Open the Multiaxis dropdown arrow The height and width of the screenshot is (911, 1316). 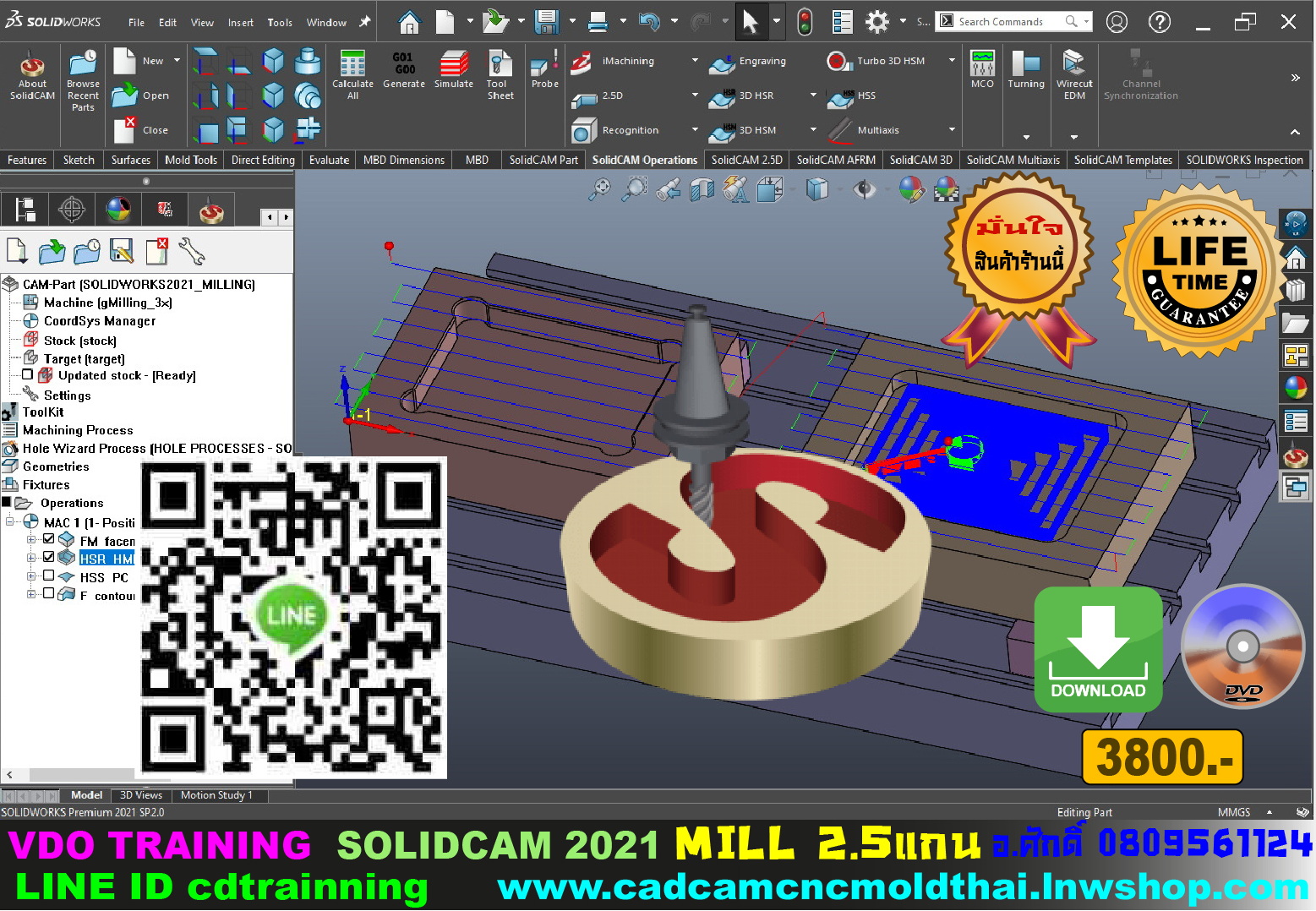pyautogui.click(x=952, y=130)
